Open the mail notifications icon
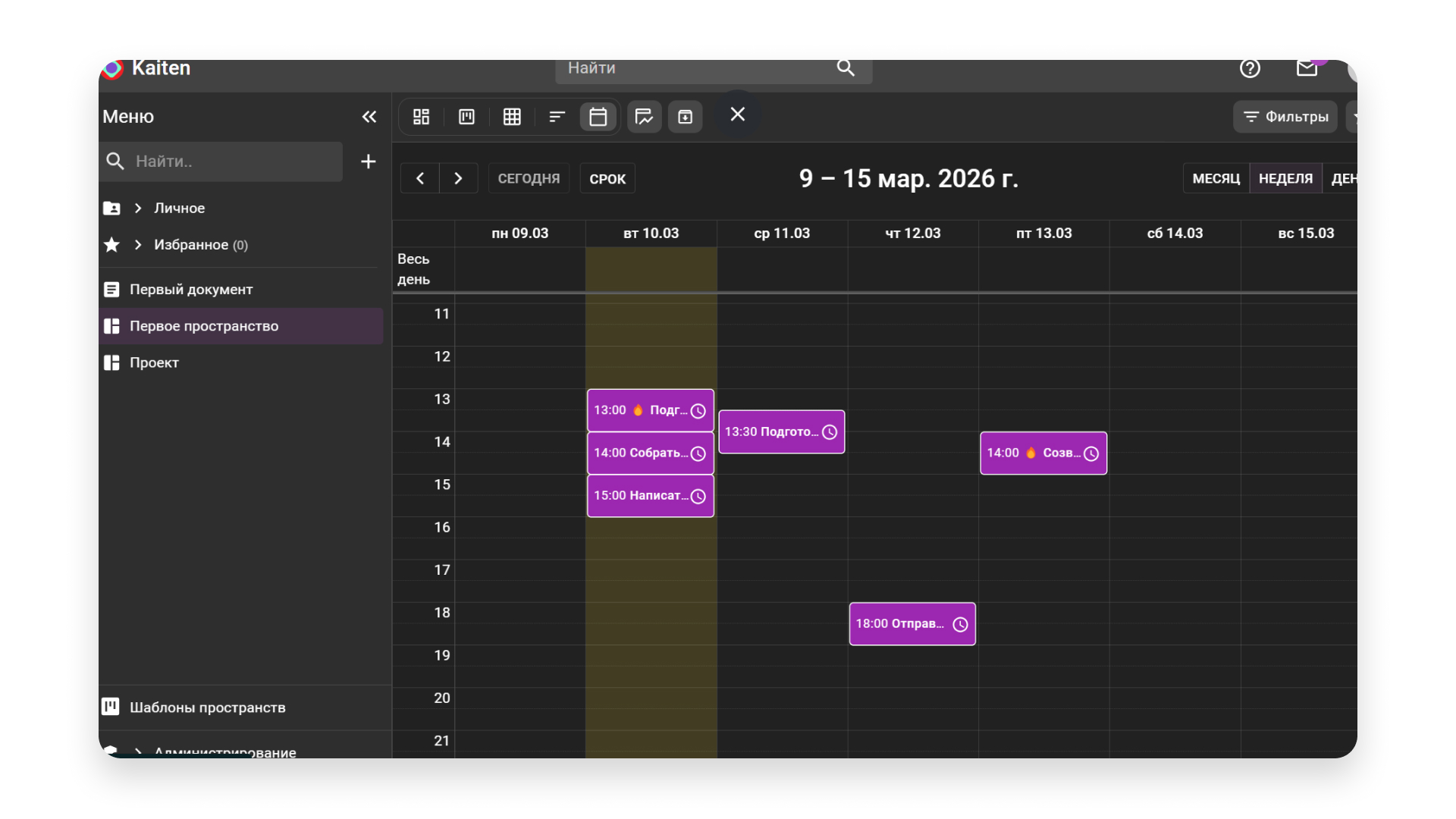 pyautogui.click(x=1307, y=69)
